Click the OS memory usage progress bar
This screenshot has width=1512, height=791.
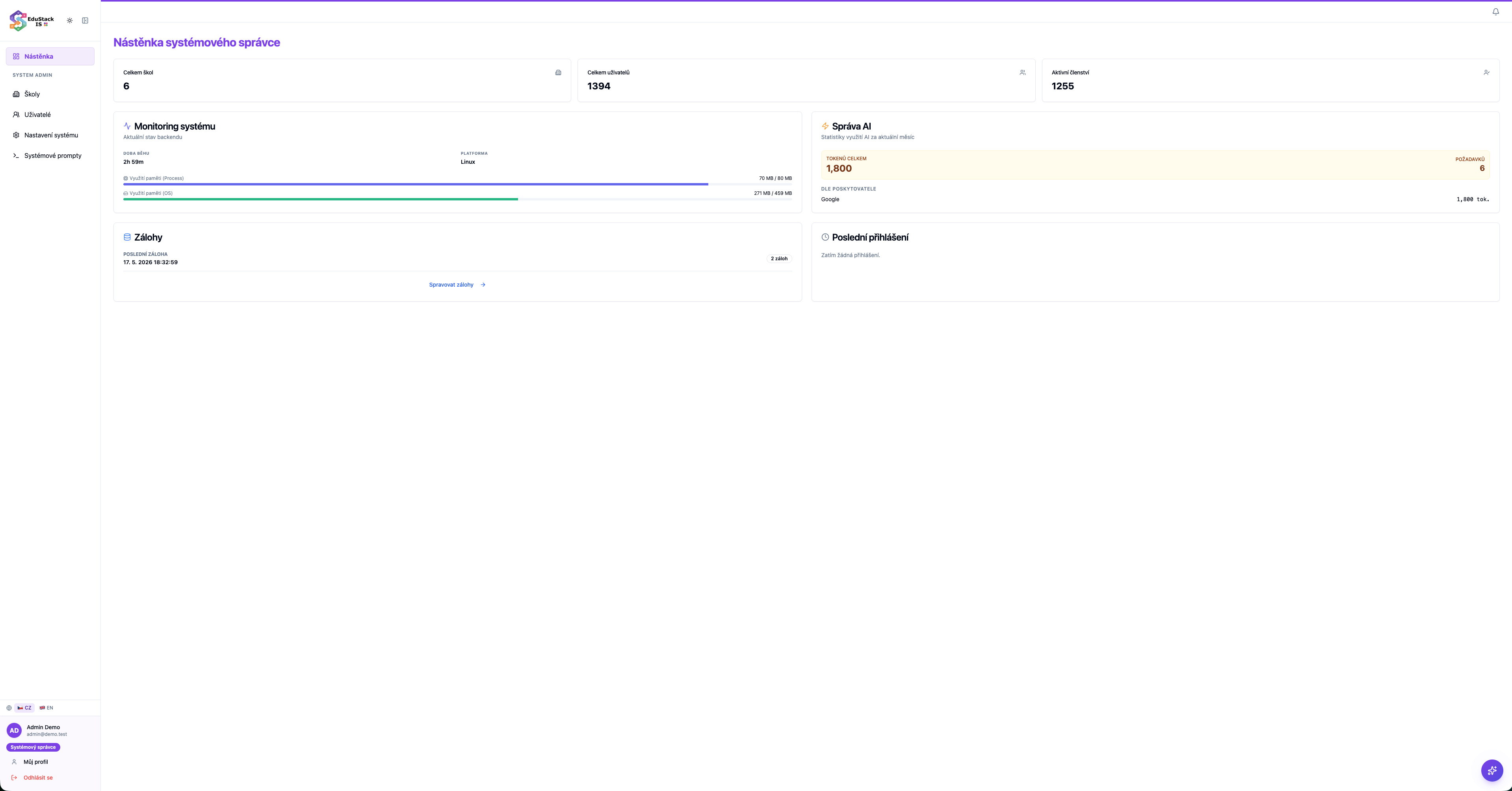pos(457,200)
